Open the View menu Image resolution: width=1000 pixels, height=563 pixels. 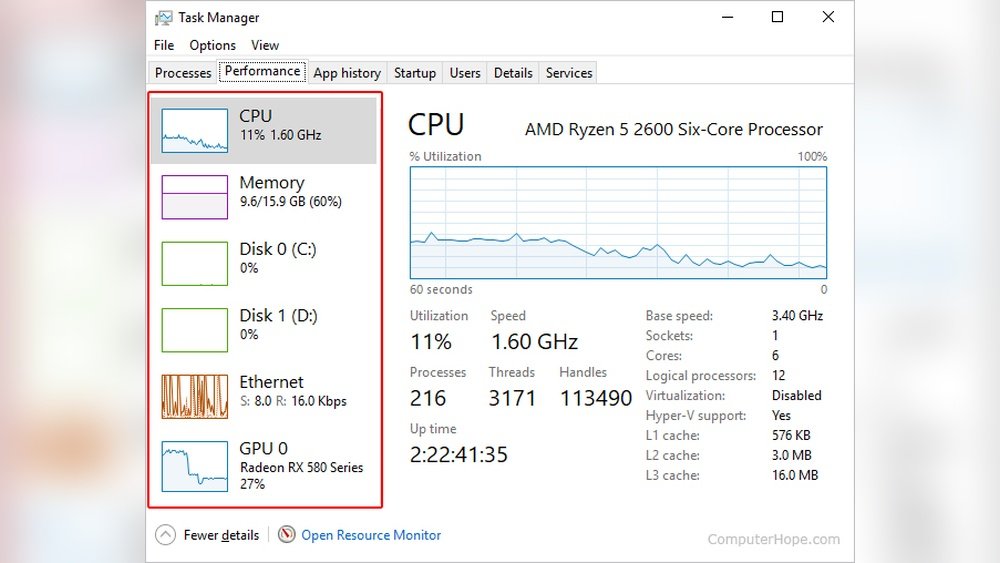coord(265,45)
